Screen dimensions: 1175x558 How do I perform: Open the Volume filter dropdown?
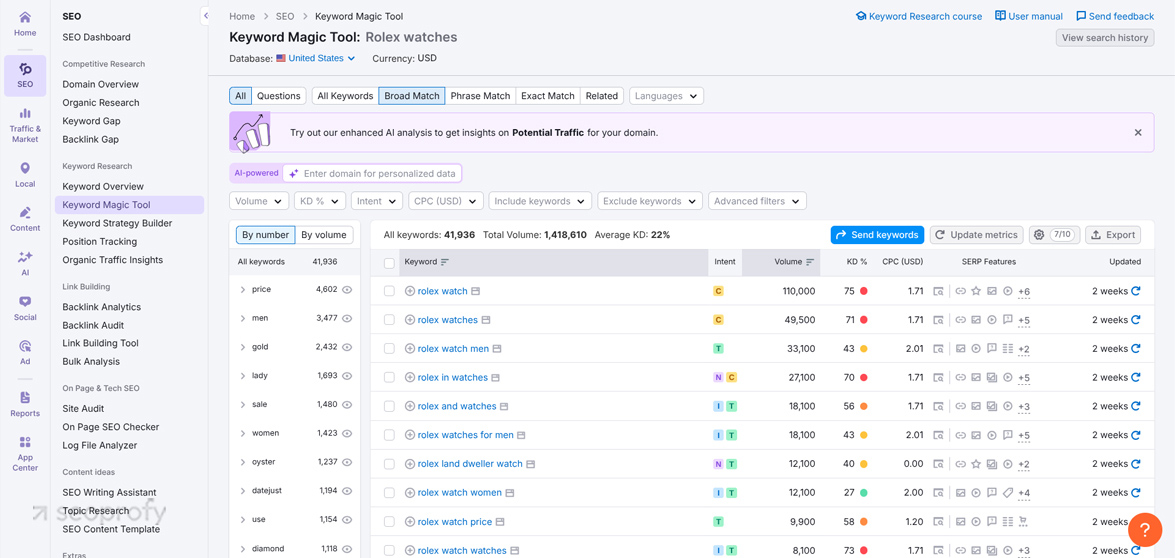259,201
